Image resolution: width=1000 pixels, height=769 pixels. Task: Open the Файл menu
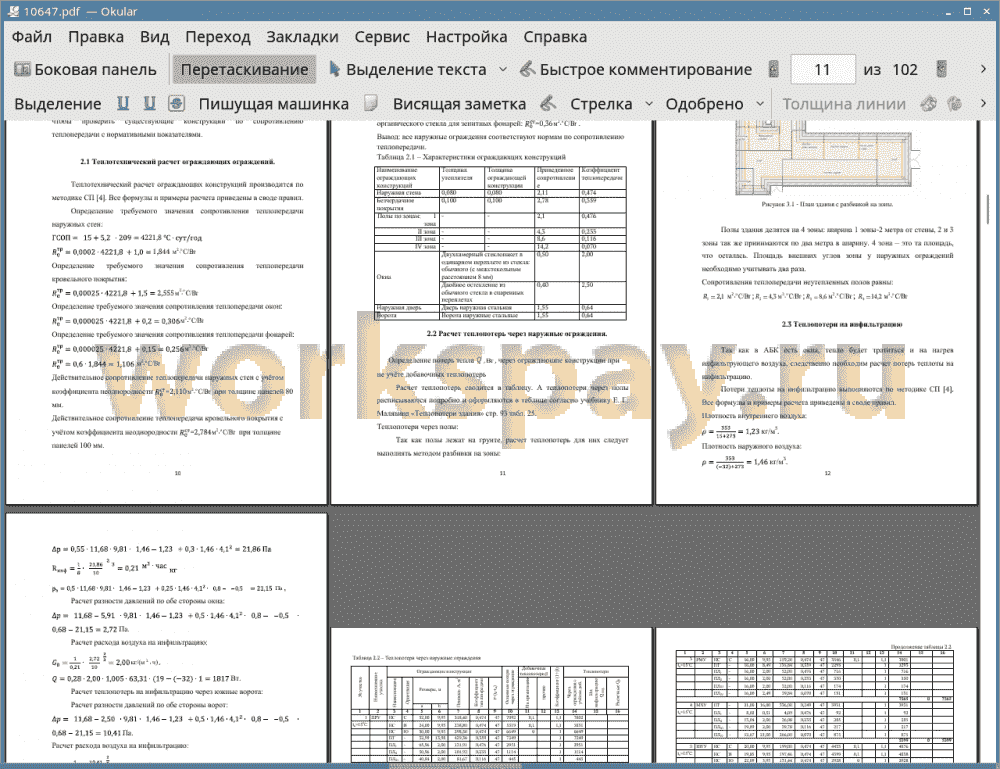click(x=32, y=37)
